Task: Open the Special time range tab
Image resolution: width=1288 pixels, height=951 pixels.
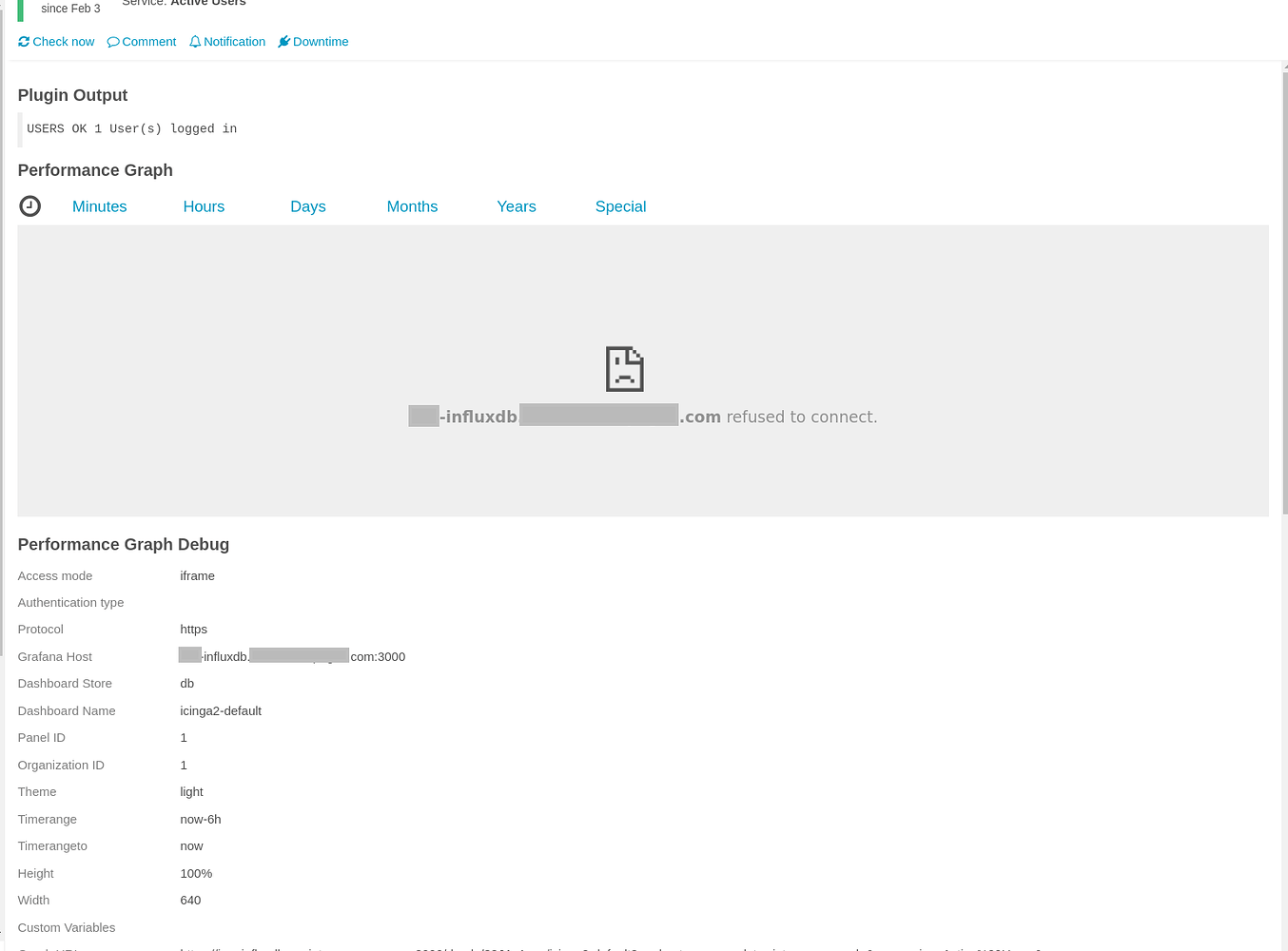Action: 620,206
